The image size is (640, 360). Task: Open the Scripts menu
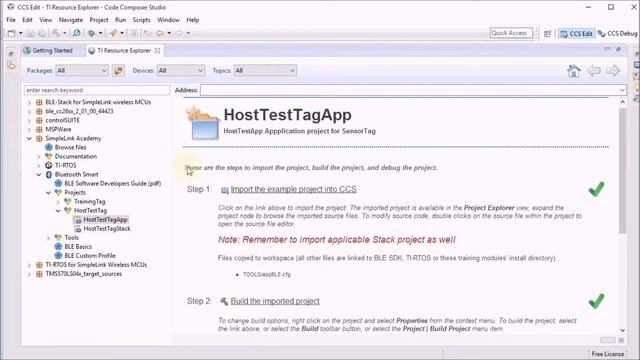pos(141,20)
